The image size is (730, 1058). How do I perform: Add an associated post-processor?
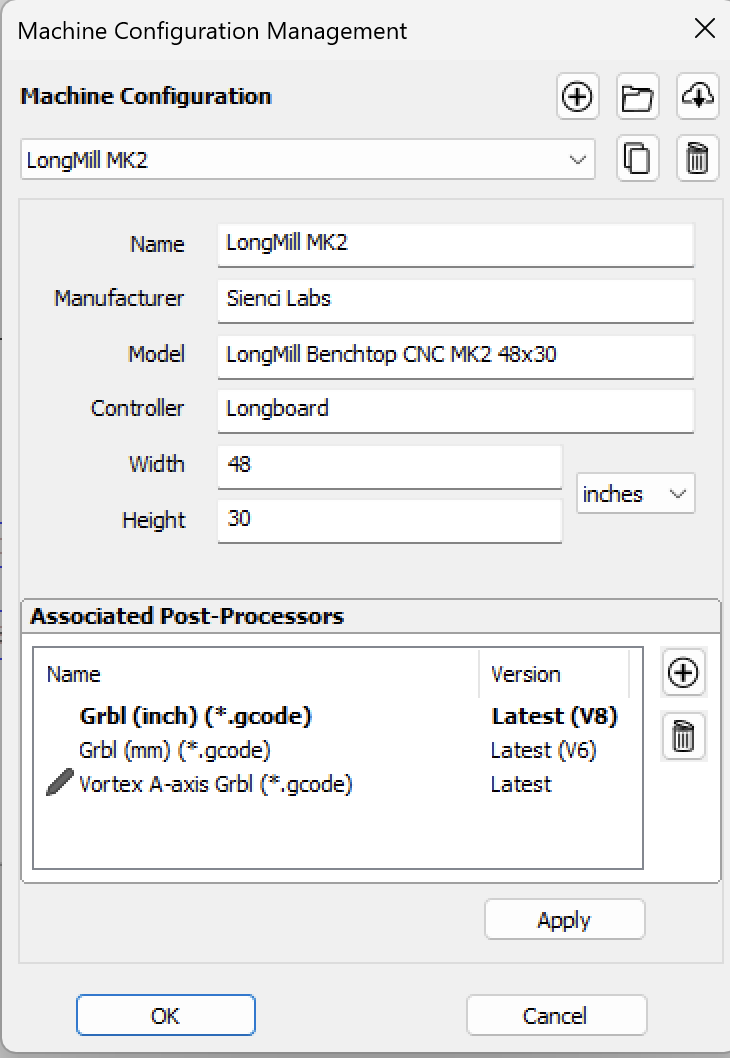point(683,672)
